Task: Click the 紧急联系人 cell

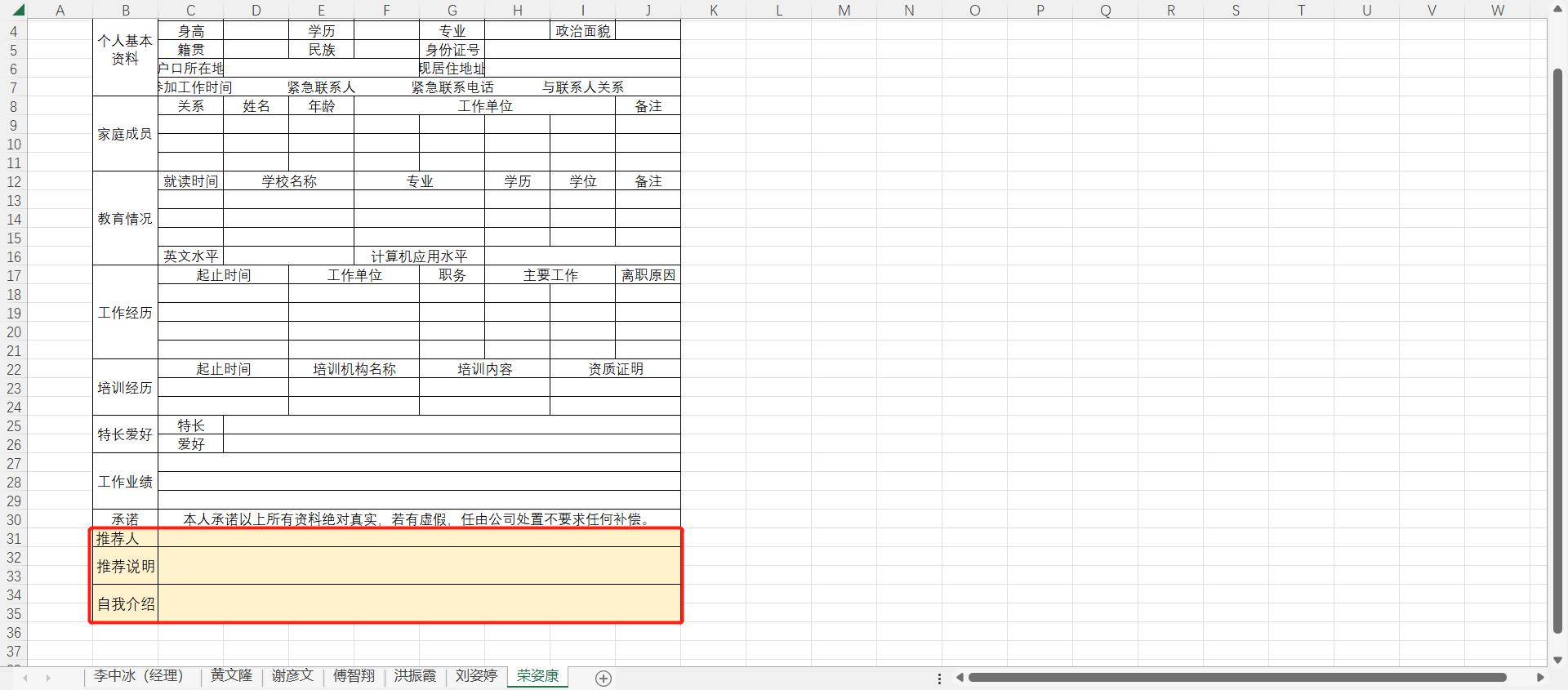Action: [x=321, y=87]
